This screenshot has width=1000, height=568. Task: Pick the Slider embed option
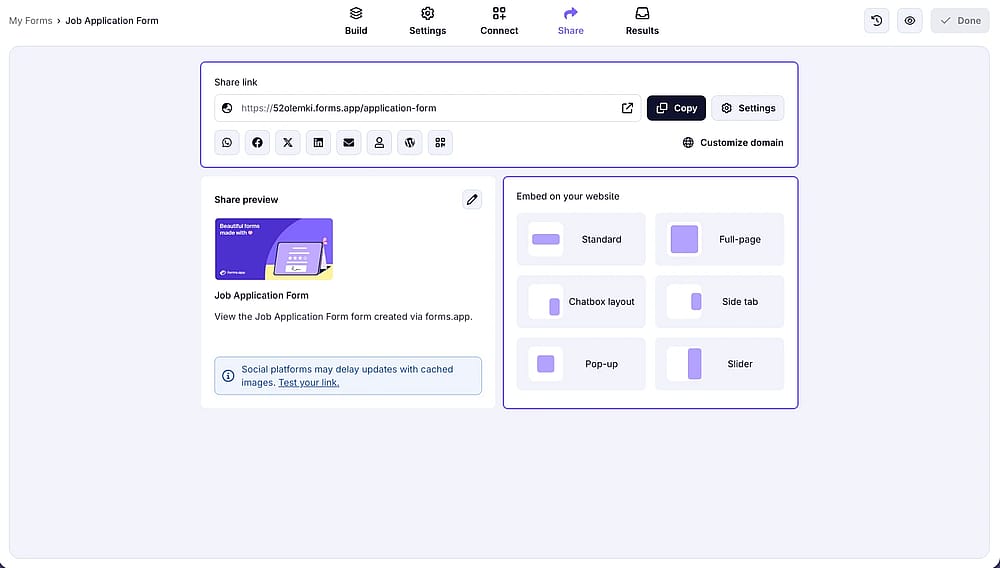[719, 364]
